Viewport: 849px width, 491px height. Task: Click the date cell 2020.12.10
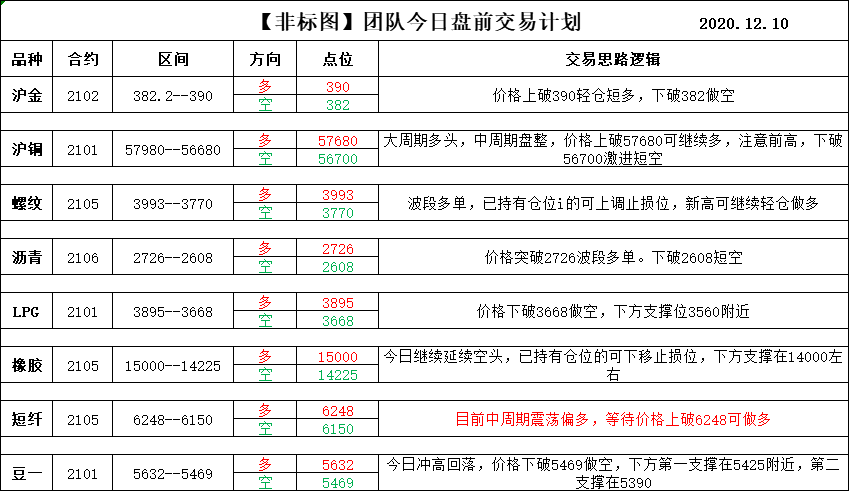(743, 23)
